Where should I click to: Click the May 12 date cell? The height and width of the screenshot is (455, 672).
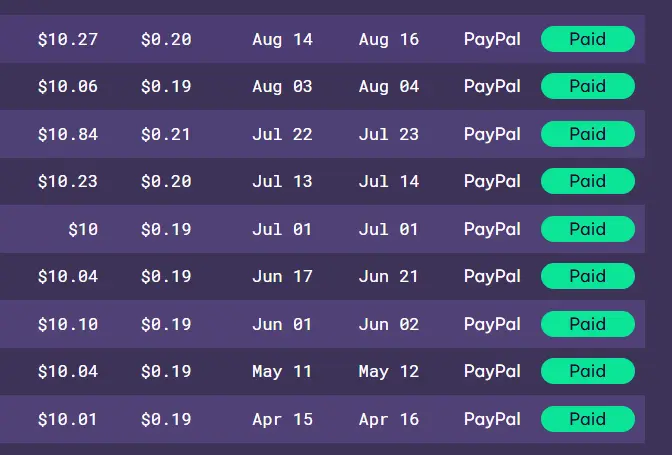388,371
